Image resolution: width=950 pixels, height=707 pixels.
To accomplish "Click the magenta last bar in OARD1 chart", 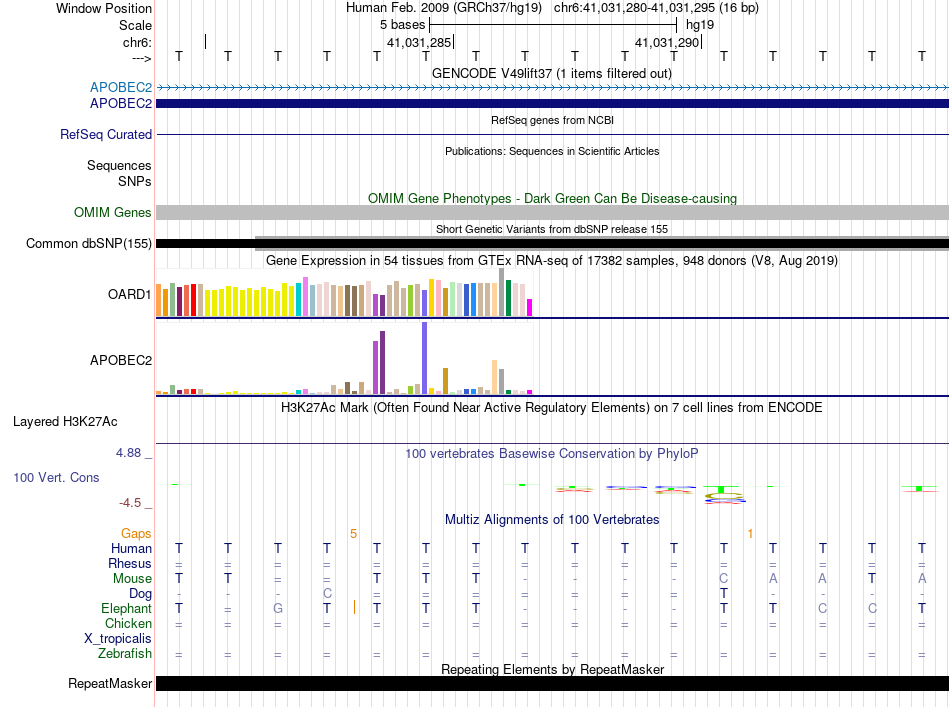I will [x=530, y=308].
